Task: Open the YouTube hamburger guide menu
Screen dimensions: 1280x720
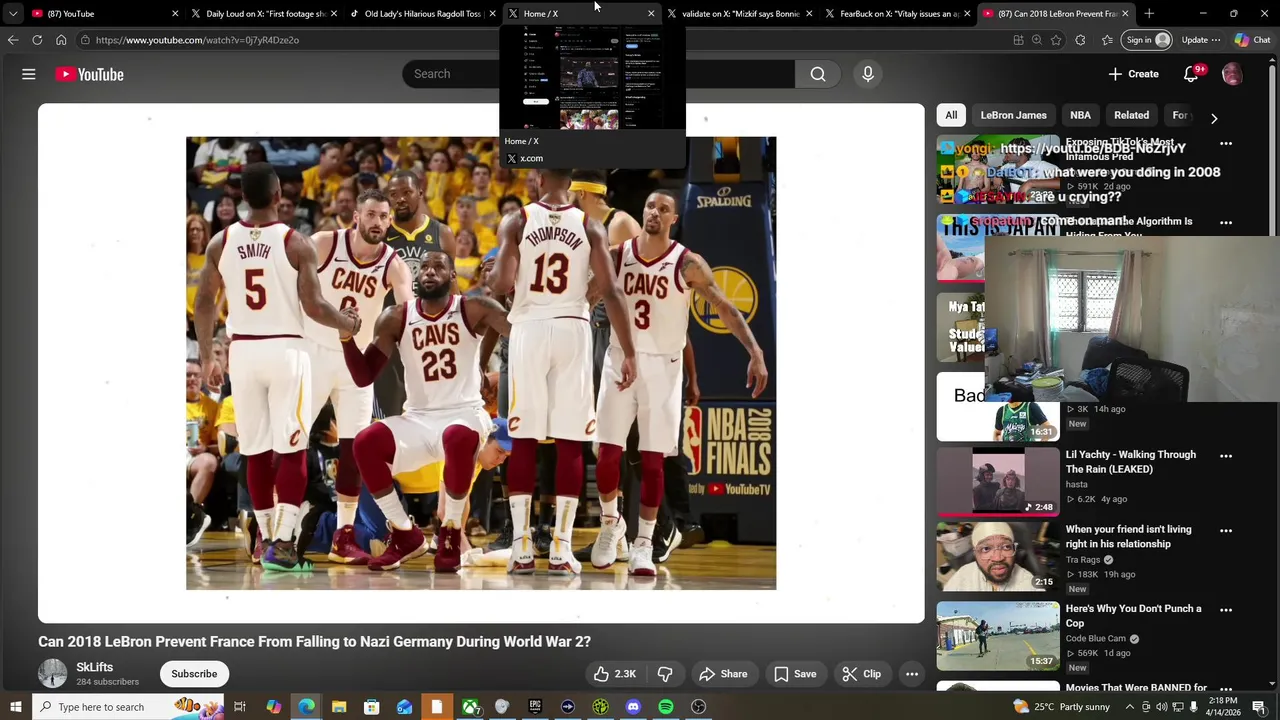Action: tap(28, 74)
